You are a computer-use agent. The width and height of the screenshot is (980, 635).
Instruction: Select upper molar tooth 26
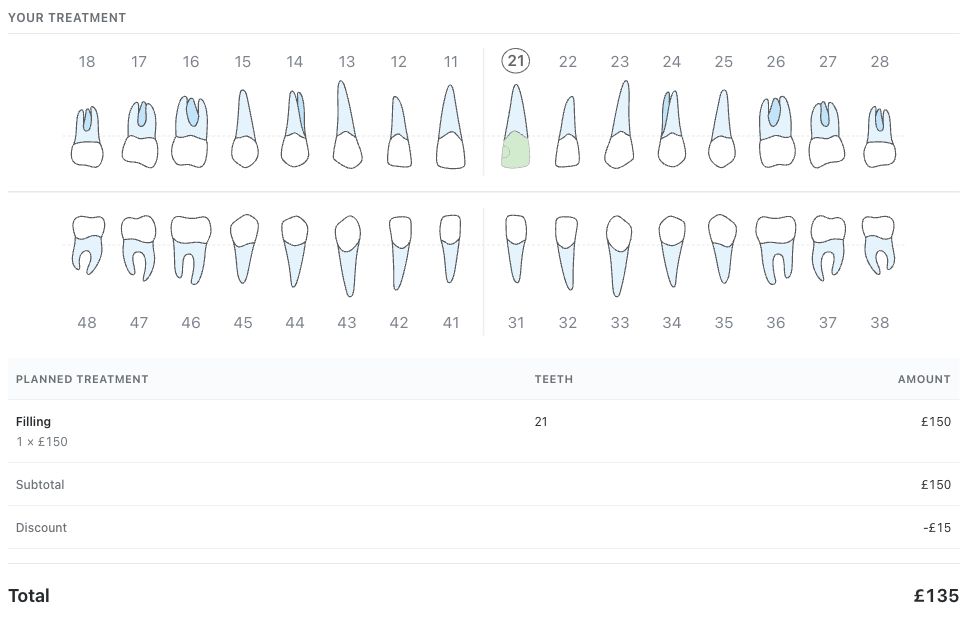tap(777, 131)
